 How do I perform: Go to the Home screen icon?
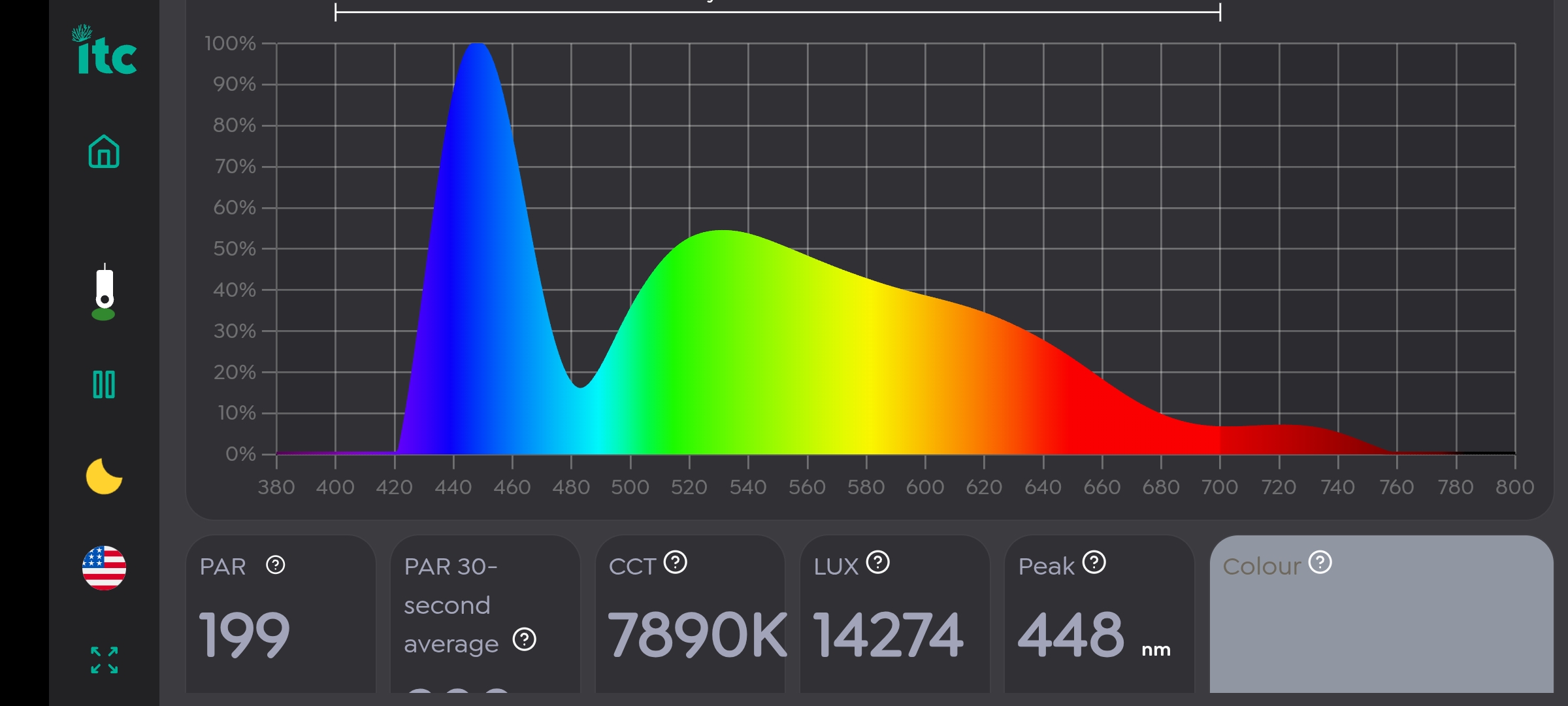(104, 152)
